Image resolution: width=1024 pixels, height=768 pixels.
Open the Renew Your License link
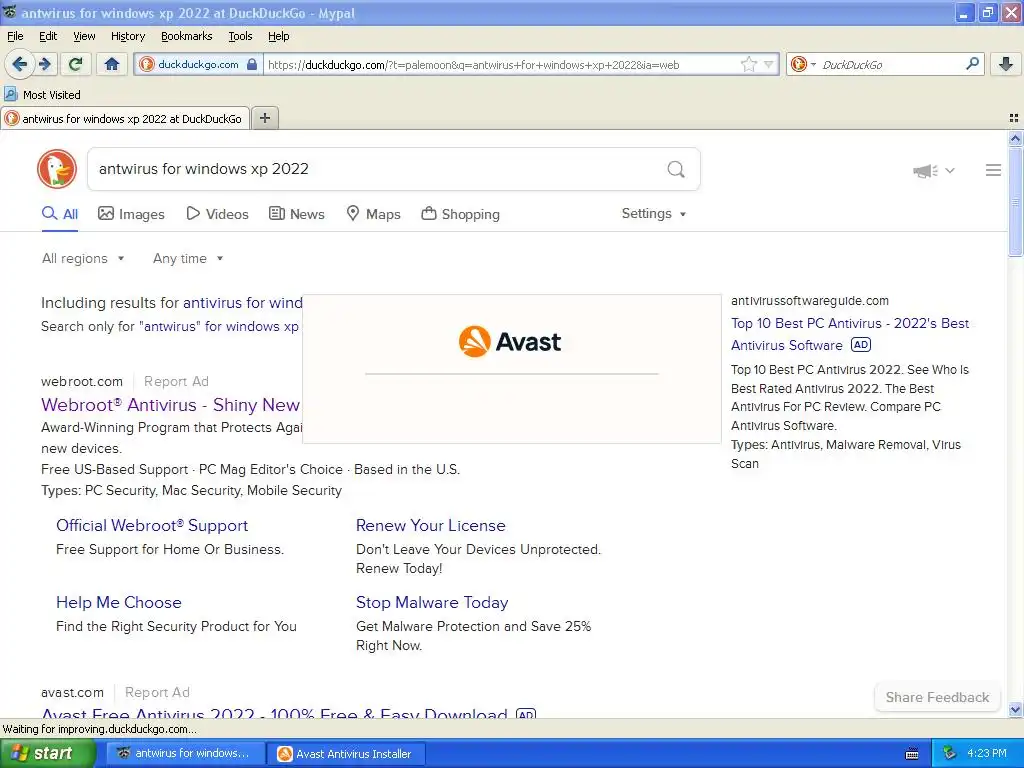pyautogui.click(x=430, y=526)
